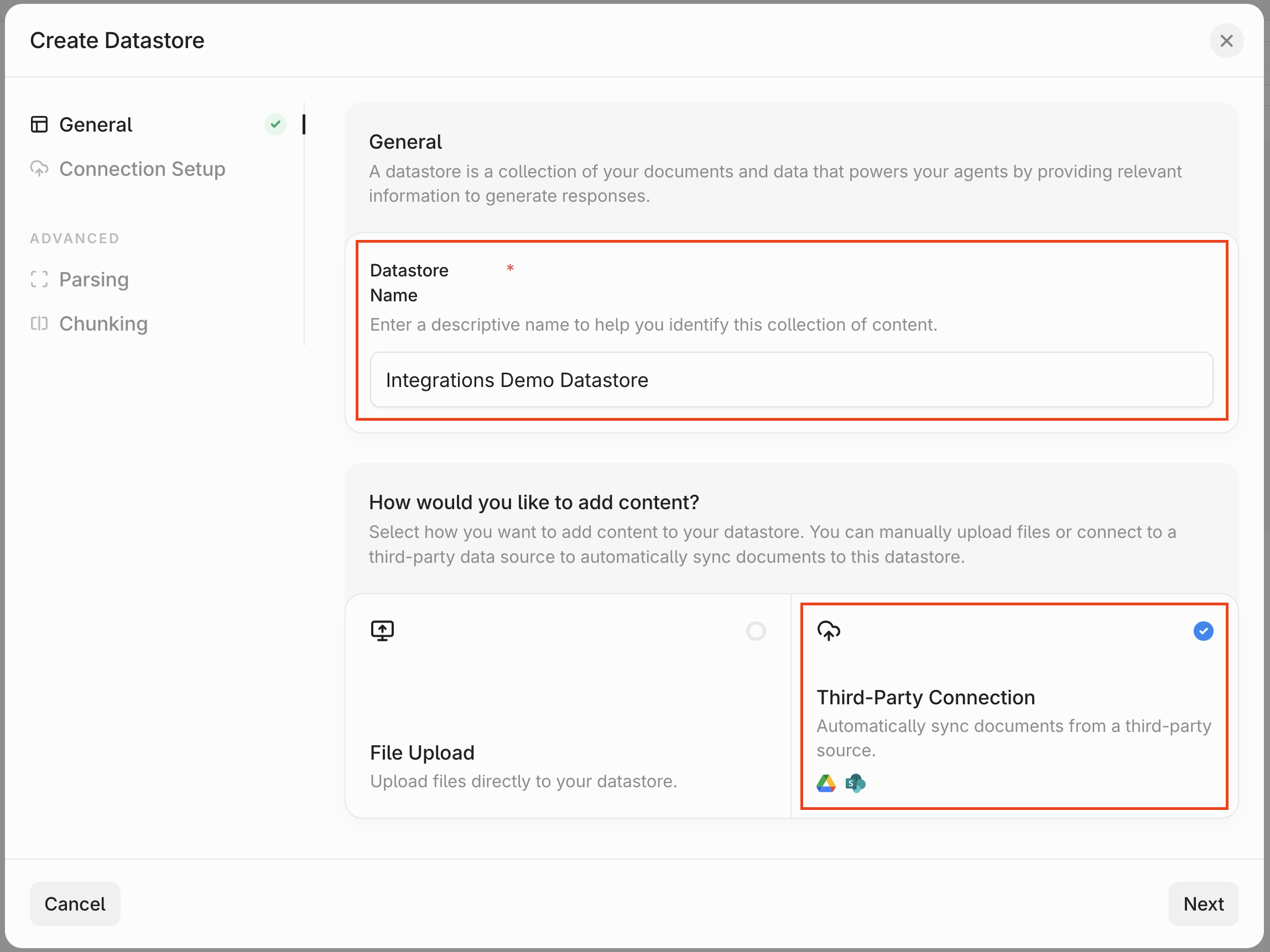The width and height of the screenshot is (1270, 952).
Task: Select the File Upload radio button
Action: point(756,631)
